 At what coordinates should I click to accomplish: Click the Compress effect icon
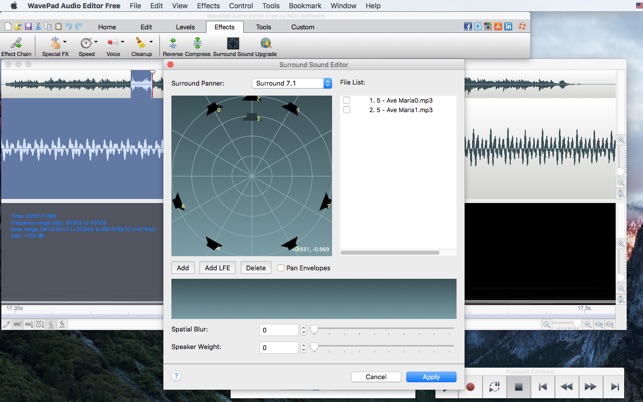pos(197,45)
